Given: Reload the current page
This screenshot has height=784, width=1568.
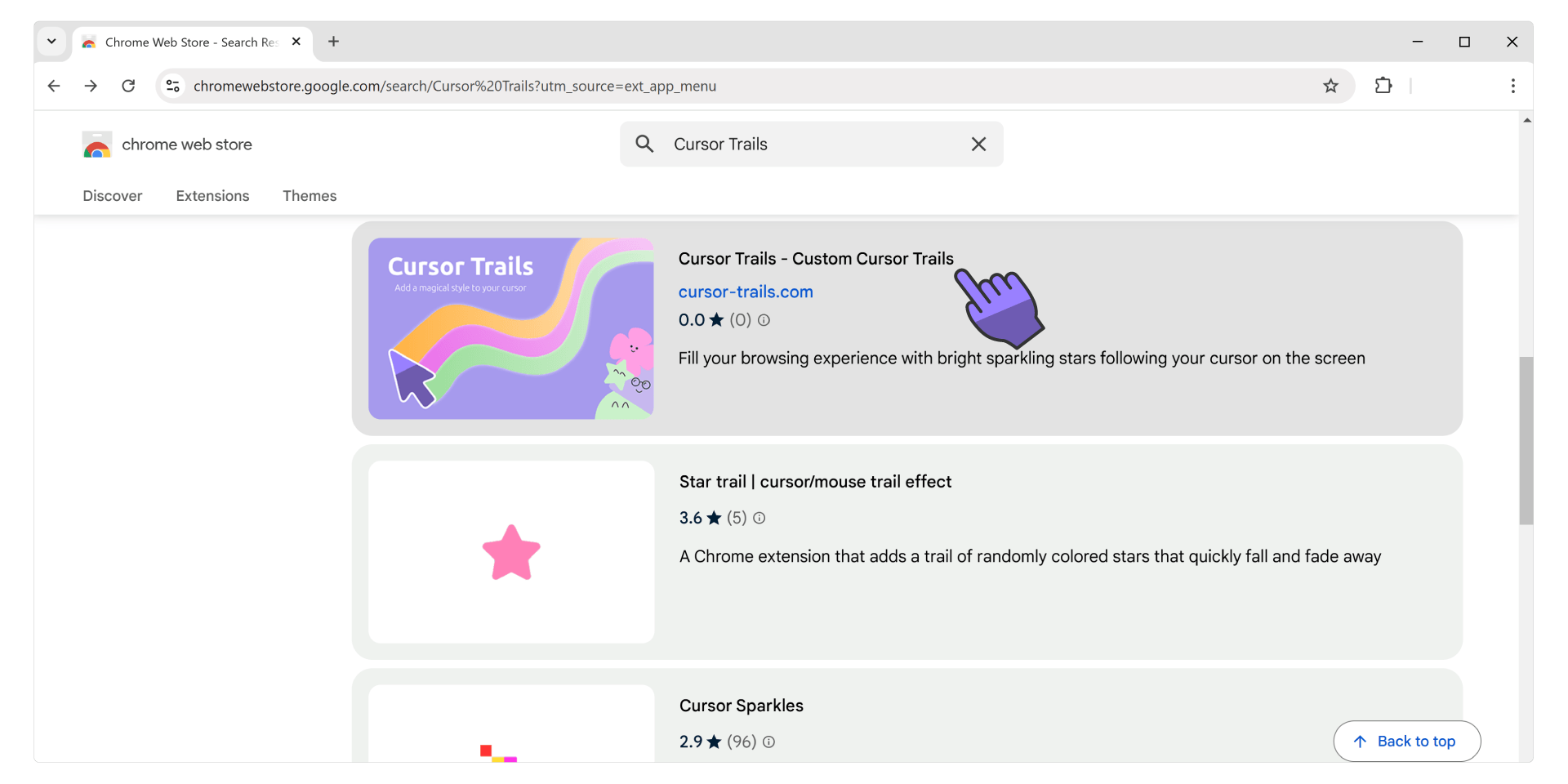Looking at the screenshot, I should [128, 86].
